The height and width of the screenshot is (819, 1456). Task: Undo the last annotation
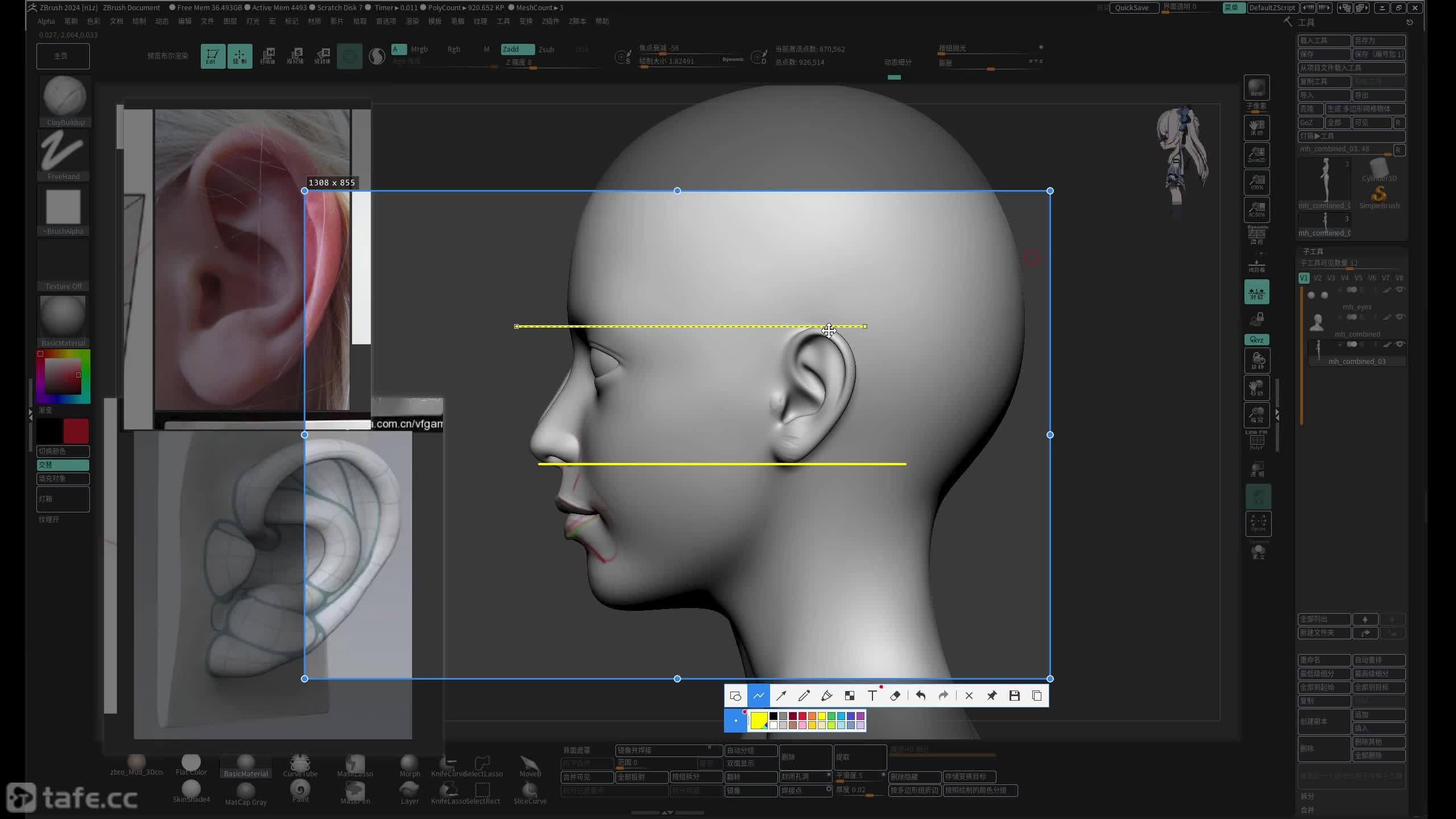pyautogui.click(x=920, y=696)
